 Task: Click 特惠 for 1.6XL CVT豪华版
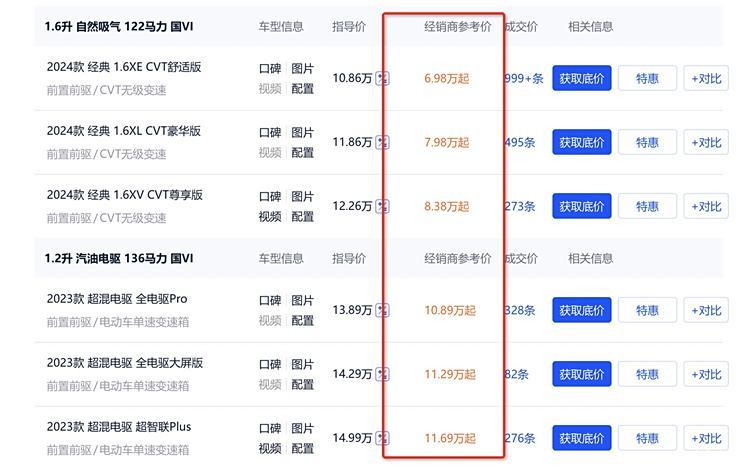tap(647, 142)
